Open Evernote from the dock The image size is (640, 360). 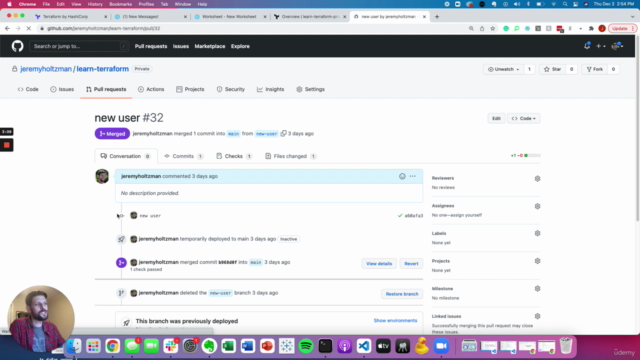click(x=209, y=346)
